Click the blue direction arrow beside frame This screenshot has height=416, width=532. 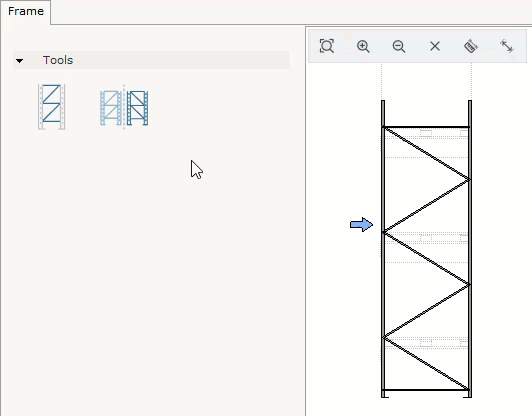[361, 225]
